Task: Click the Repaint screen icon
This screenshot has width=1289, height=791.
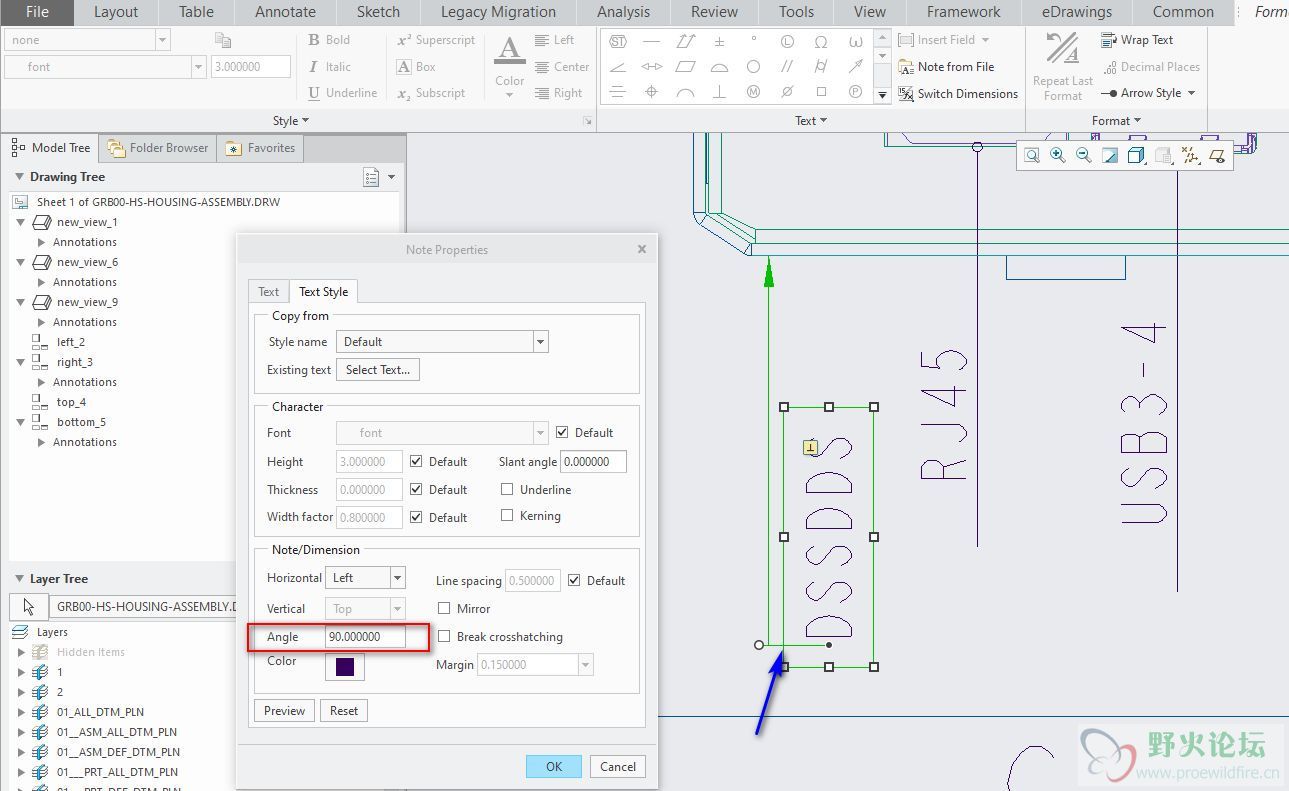Action: (1110, 156)
